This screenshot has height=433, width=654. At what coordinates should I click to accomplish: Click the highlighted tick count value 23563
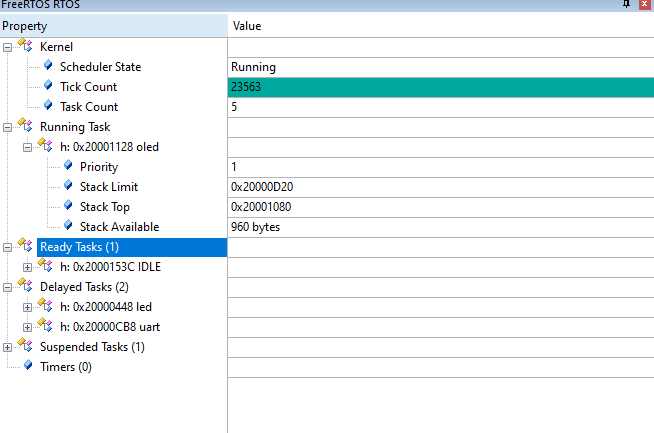(246, 87)
